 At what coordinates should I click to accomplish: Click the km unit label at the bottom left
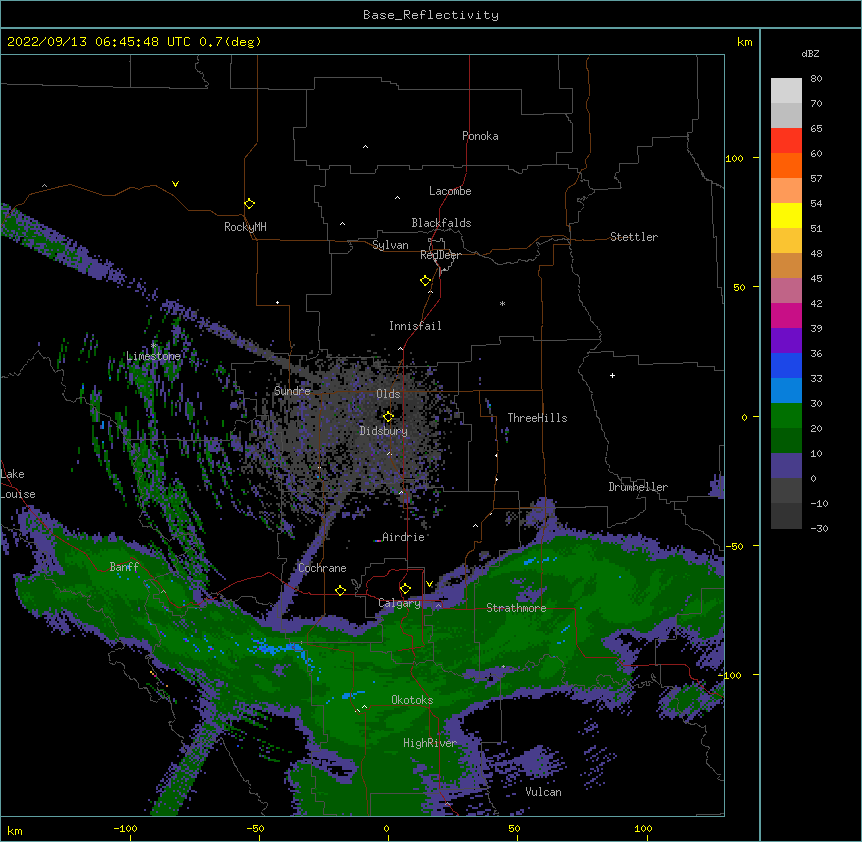pyautogui.click(x=15, y=831)
